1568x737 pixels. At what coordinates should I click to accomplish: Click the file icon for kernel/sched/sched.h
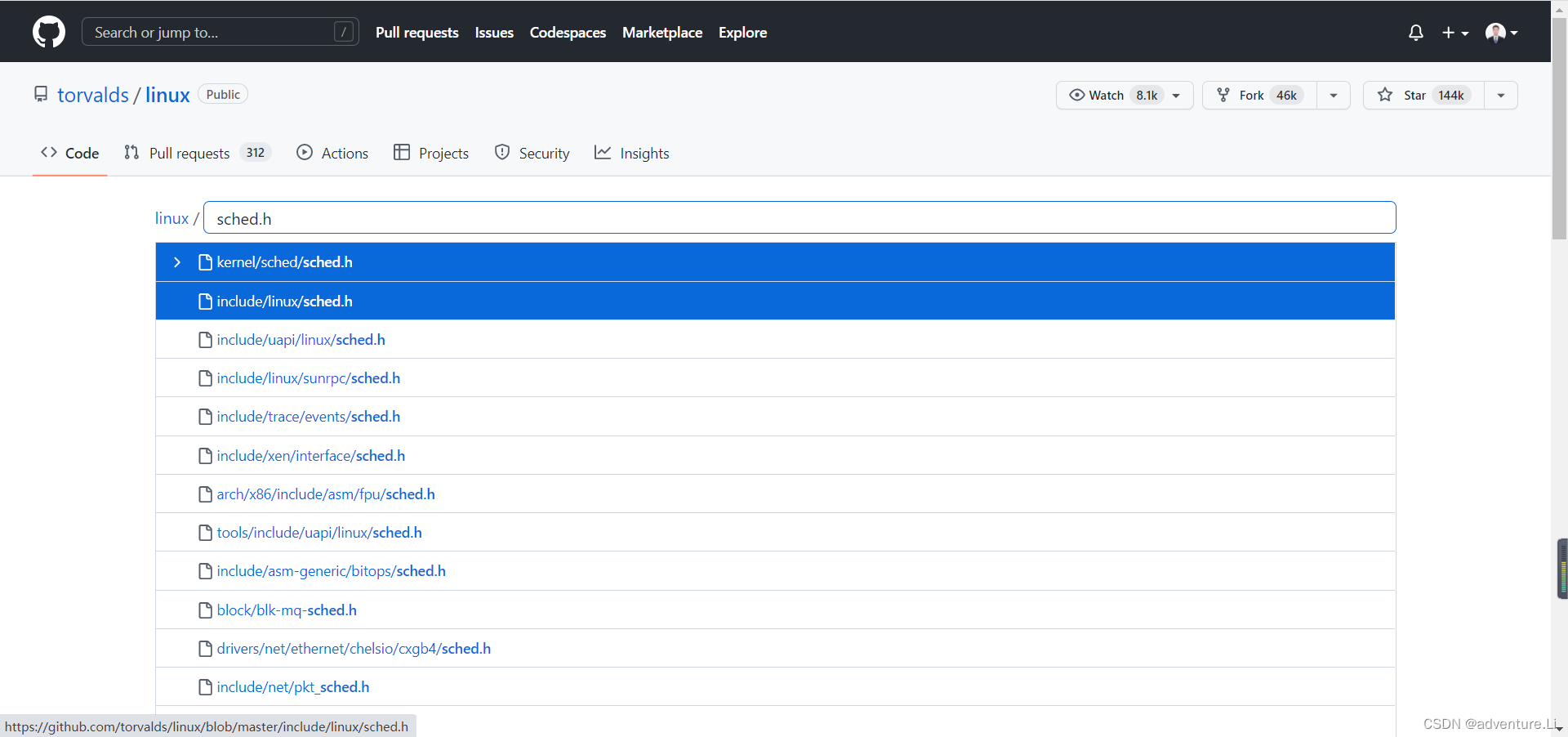(x=205, y=262)
